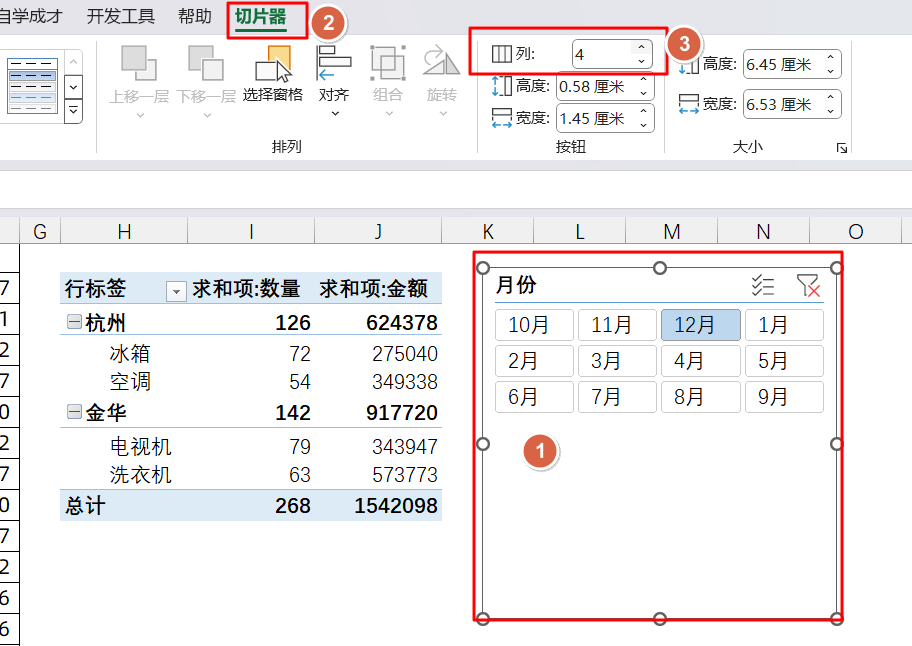Open the 对齐 align menu
This screenshot has width=912, height=646.
(x=334, y=81)
